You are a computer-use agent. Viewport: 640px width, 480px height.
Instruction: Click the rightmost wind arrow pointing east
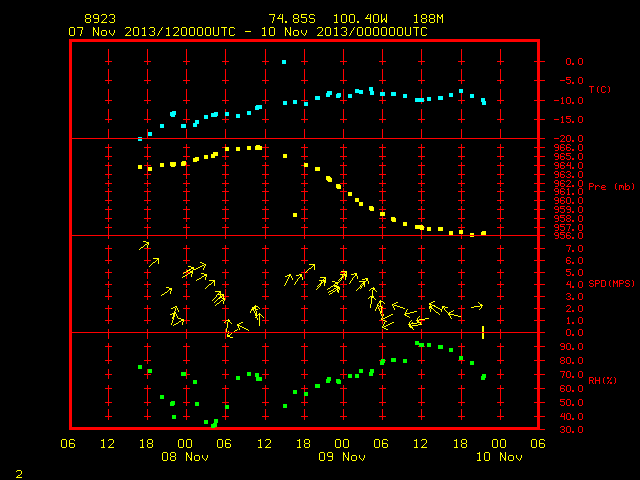(477, 306)
